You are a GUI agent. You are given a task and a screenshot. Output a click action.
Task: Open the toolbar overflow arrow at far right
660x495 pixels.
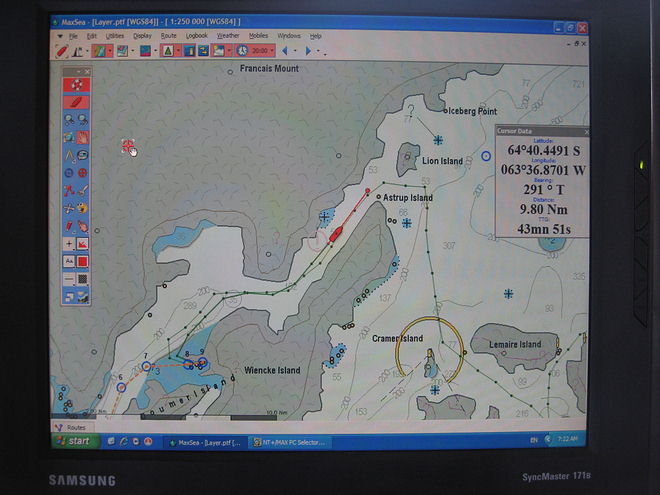tap(325, 53)
